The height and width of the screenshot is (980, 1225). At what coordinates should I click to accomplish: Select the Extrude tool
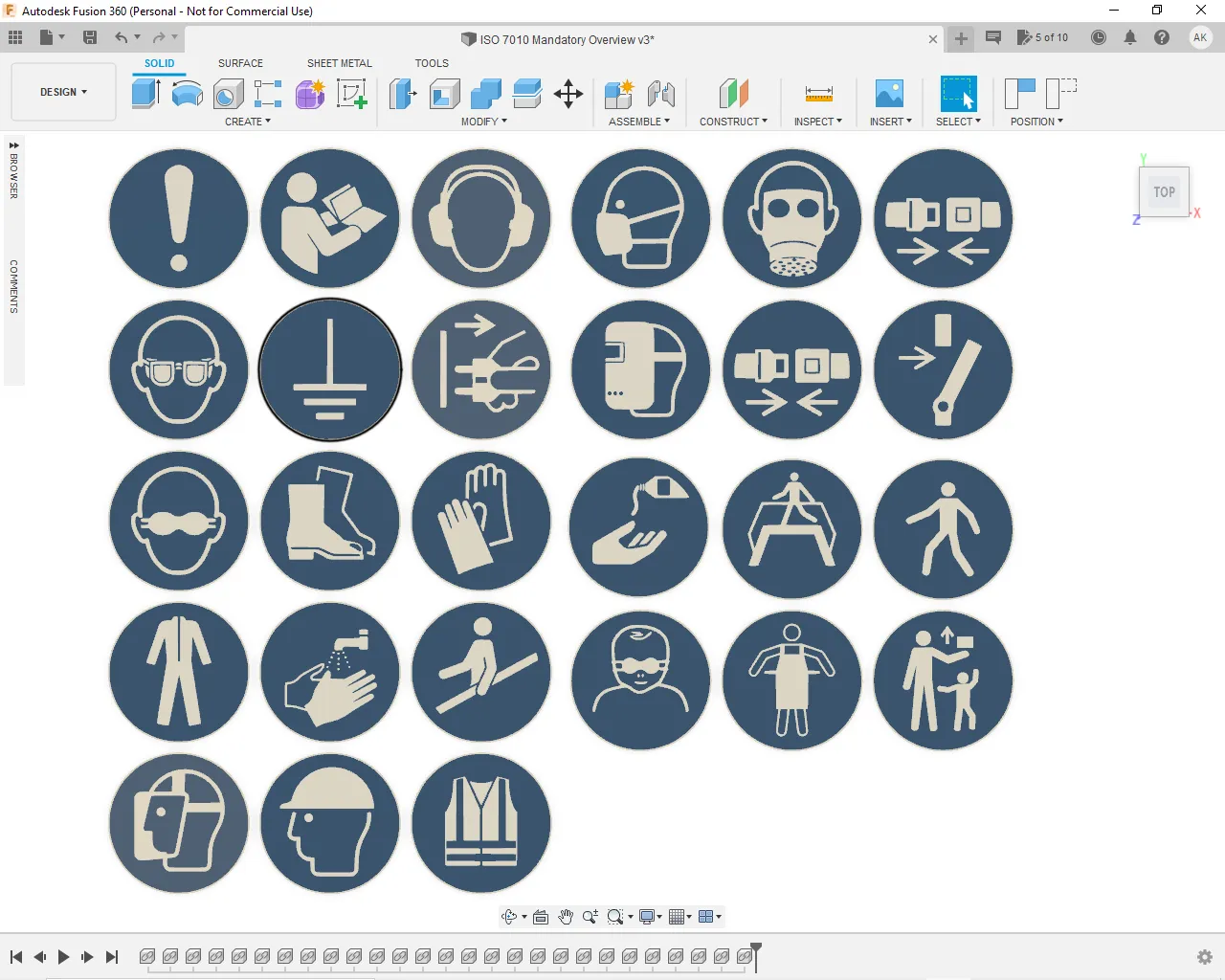tap(145, 93)
